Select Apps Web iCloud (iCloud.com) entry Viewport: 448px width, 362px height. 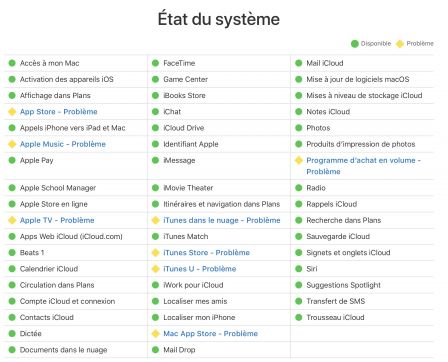[x=71, y=236]
